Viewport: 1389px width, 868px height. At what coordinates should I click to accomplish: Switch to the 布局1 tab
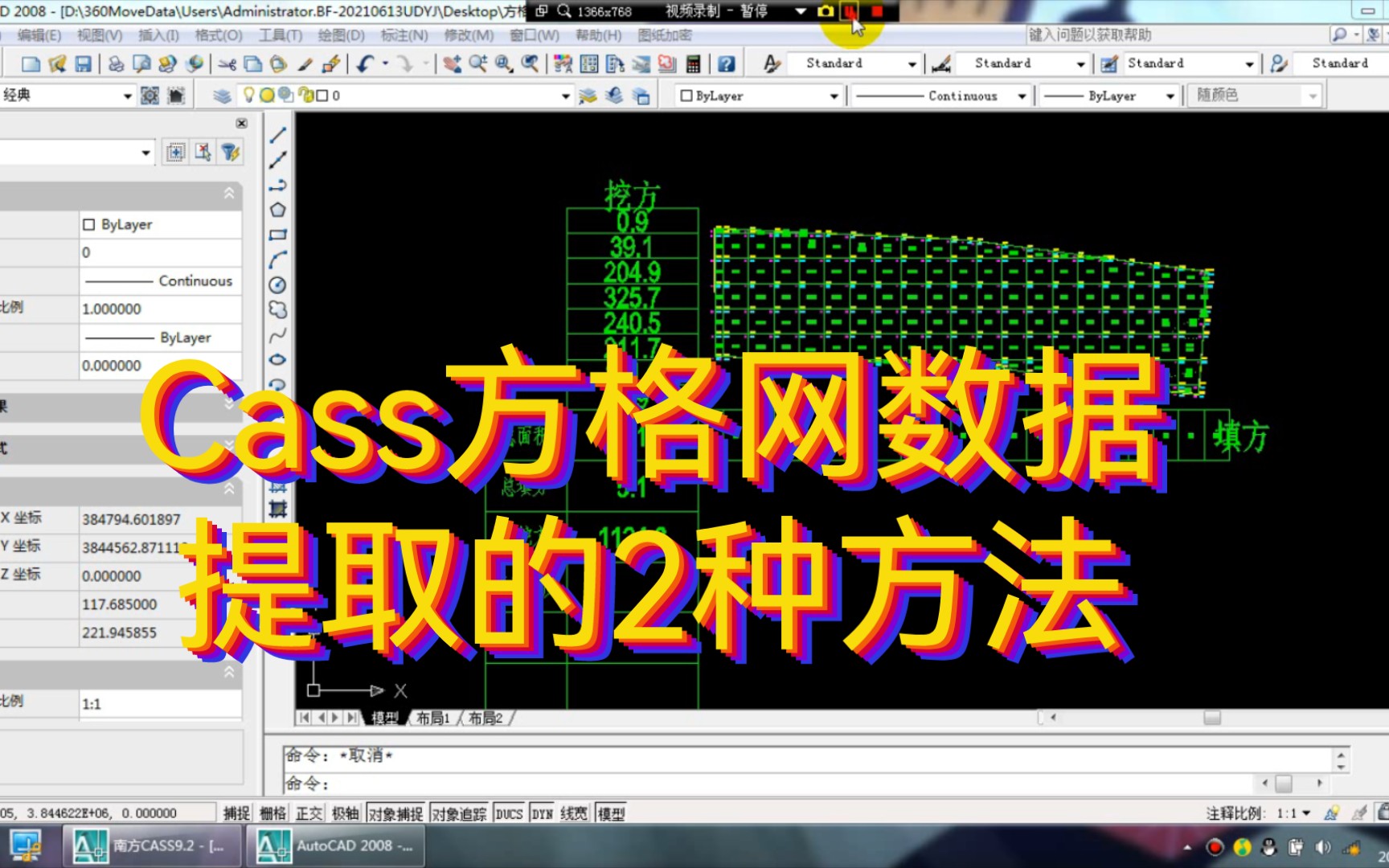pyautogui.click(x=432, y=718)
